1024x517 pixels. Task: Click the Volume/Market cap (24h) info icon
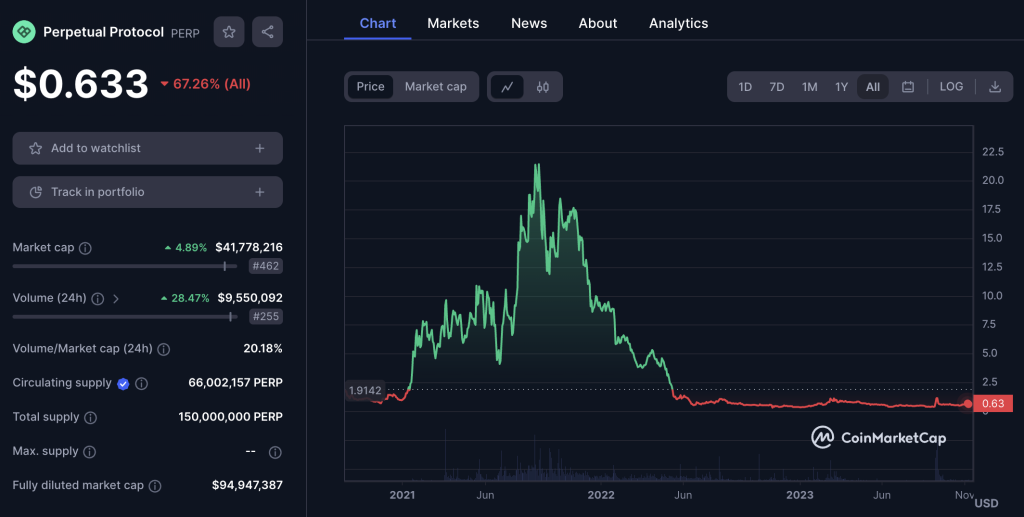[164, 349]
